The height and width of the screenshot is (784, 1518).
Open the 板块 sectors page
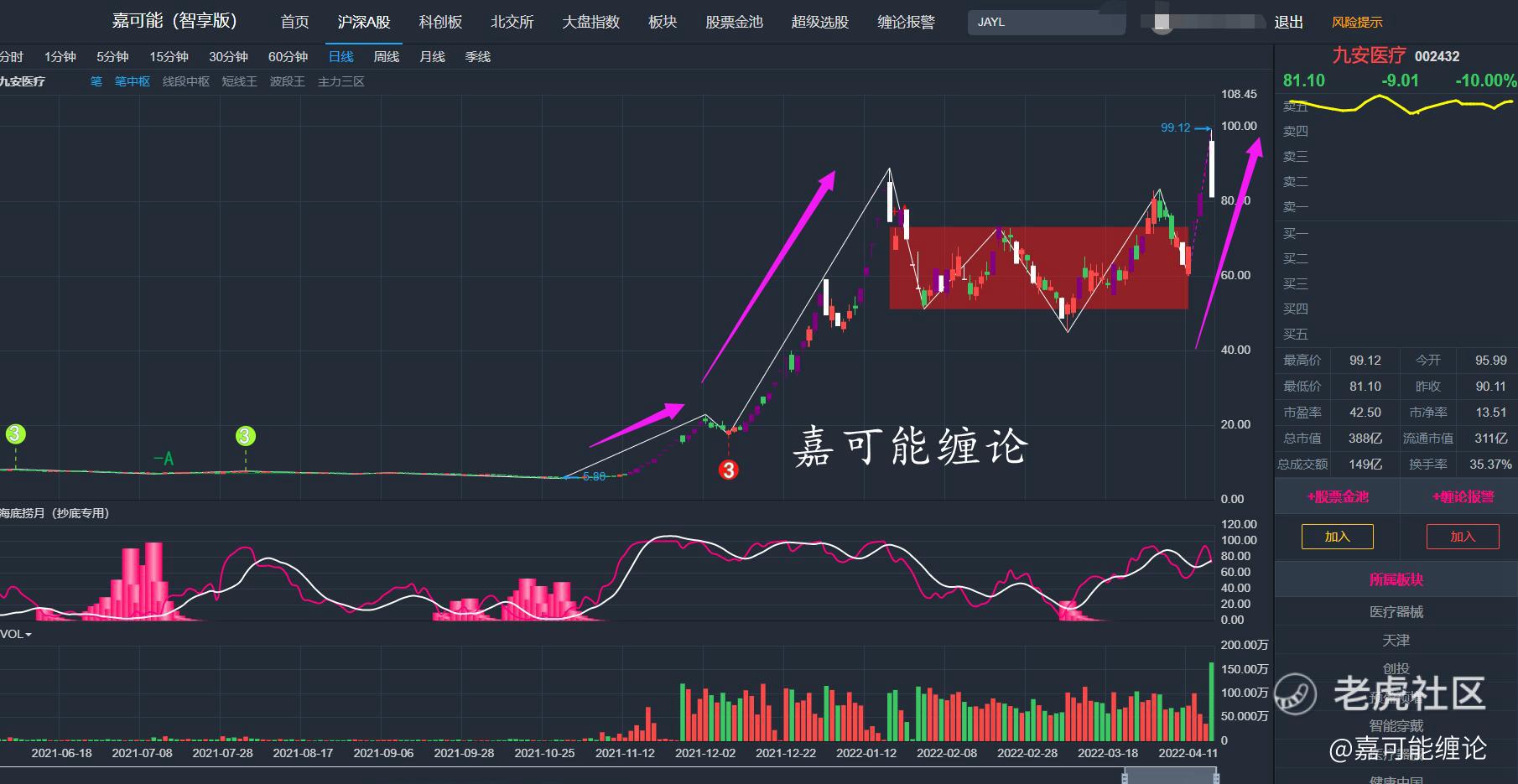(663, 22)
